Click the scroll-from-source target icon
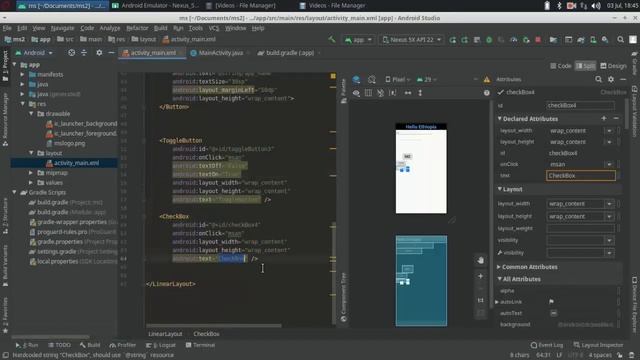 pyautogui.click(x=71, y=53)
